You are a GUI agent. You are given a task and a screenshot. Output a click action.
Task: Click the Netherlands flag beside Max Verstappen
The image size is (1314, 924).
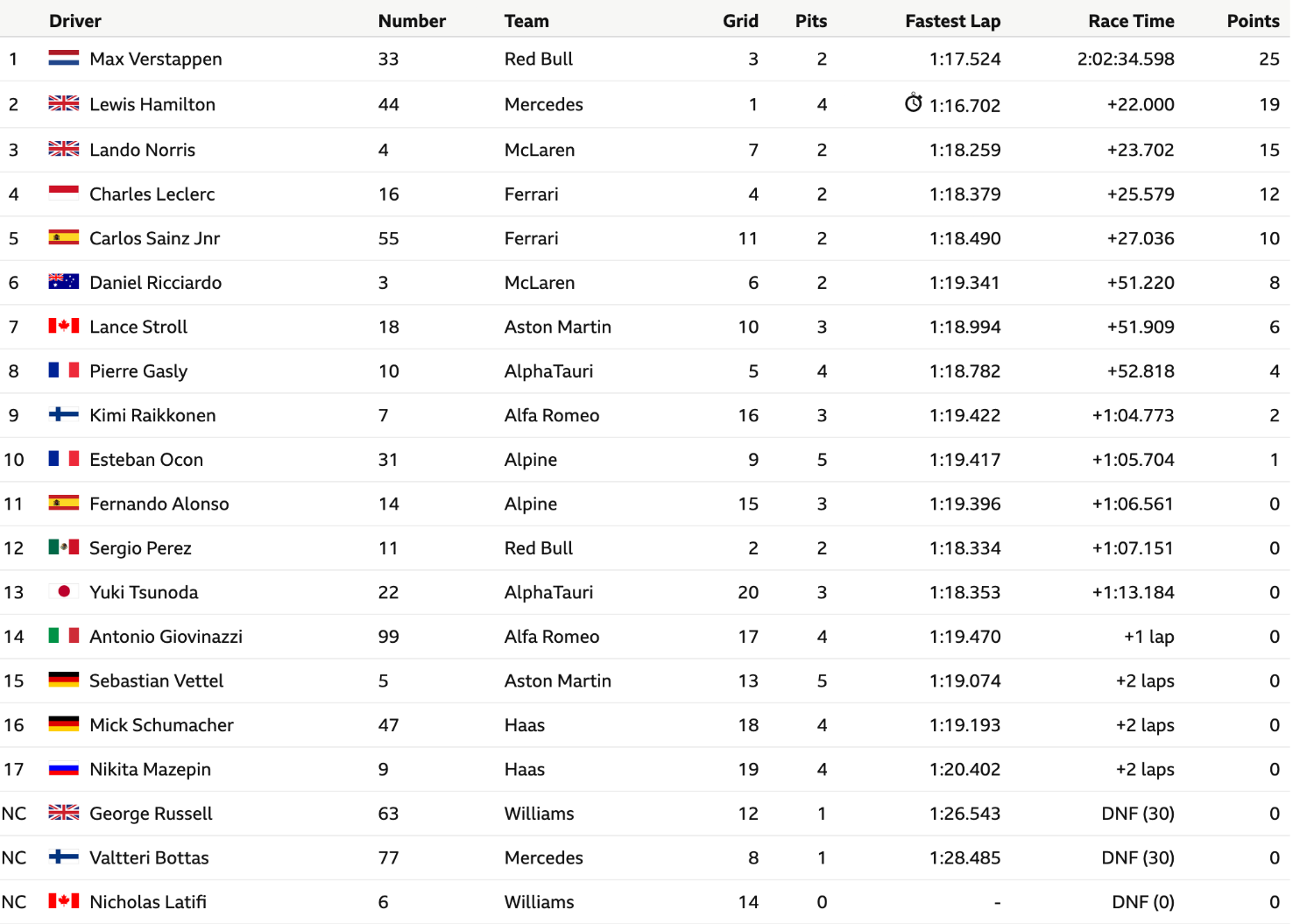[64, 59]
